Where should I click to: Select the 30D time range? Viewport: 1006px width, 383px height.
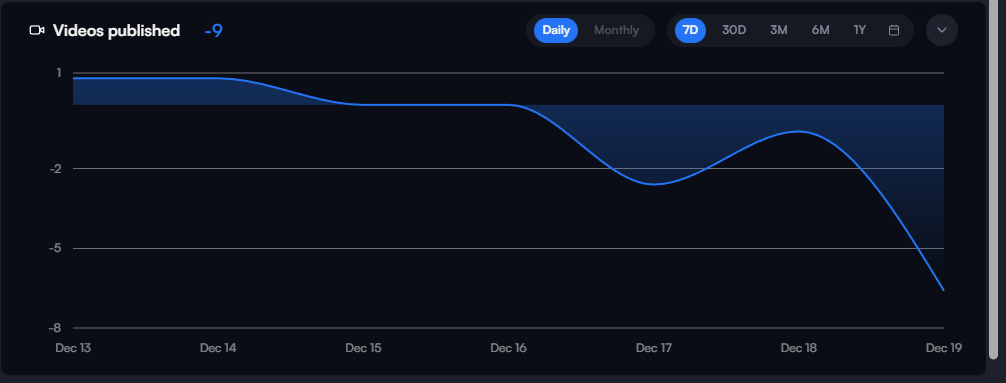(734, 30)
